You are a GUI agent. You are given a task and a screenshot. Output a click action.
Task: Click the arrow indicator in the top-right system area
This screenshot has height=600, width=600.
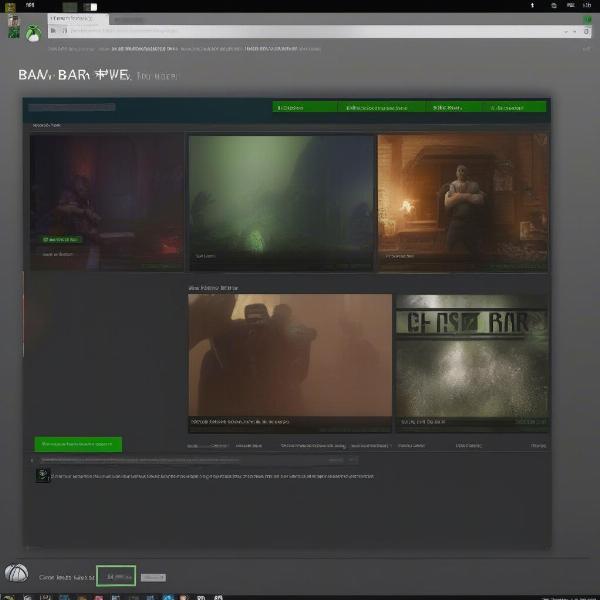point(532,5)
